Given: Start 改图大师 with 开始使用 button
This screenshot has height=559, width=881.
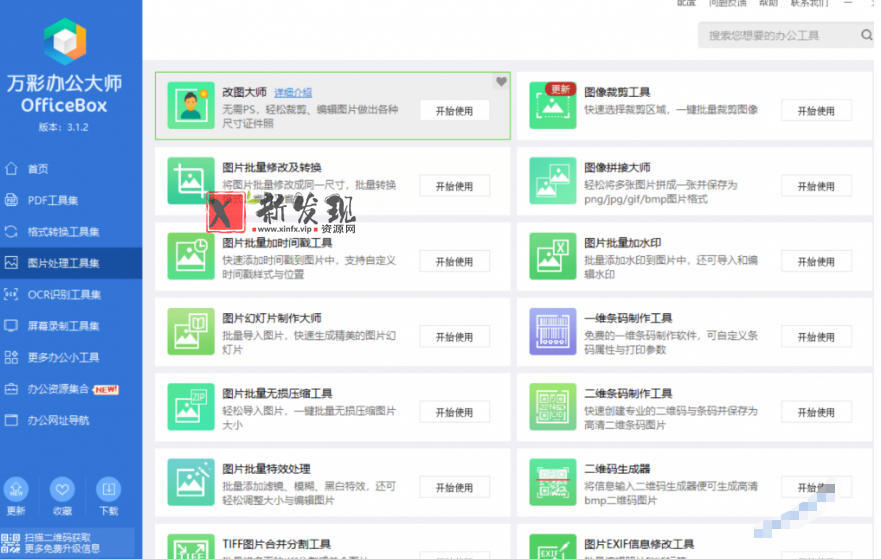Looking at the screenshot, I should point(454,111).
